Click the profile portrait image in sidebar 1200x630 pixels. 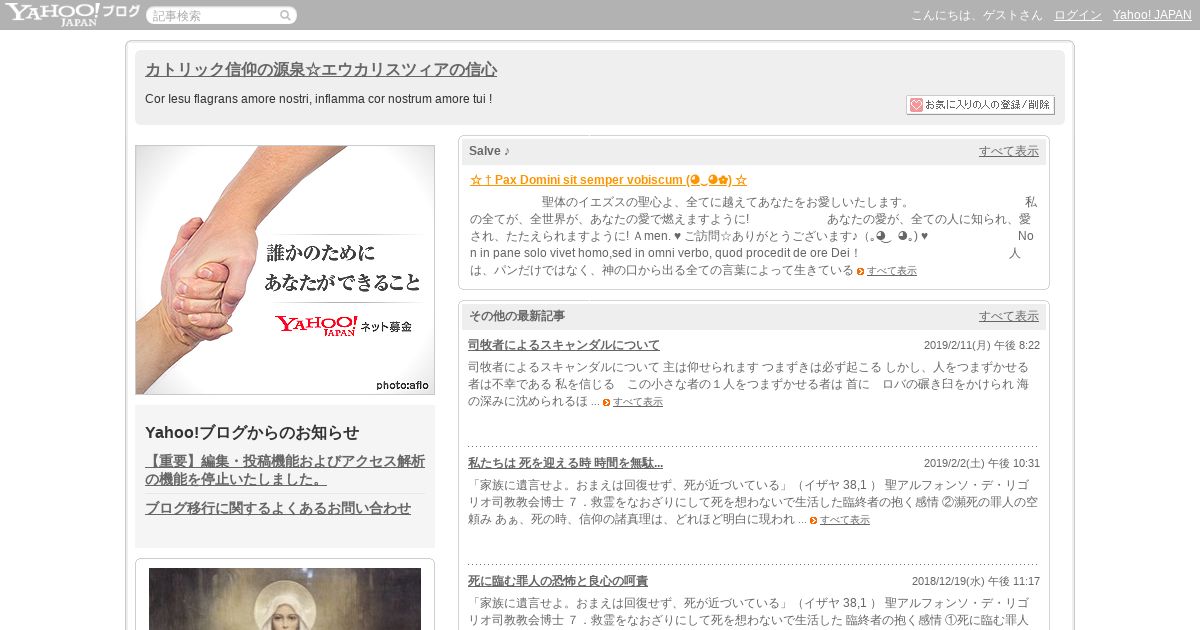click(285, 599)
